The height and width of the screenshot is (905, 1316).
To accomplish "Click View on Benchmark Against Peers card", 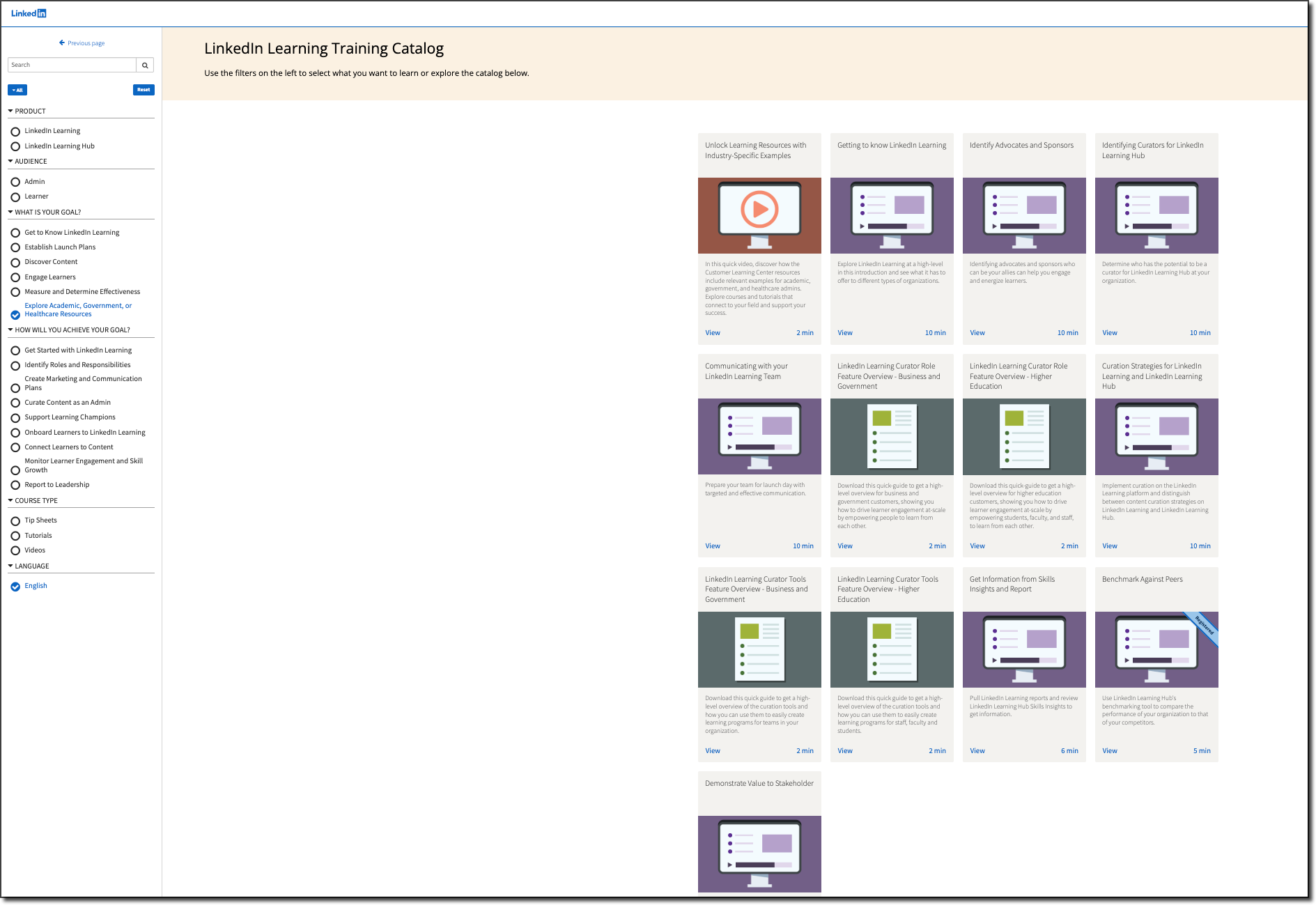I will click(x=1110, y=751).
